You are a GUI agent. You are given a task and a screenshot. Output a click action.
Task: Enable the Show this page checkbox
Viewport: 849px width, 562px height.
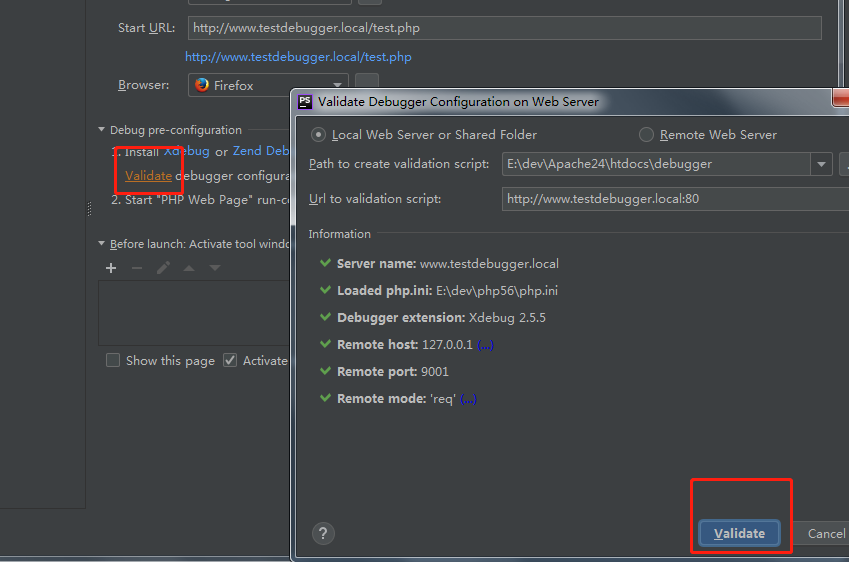(x=113, y=361)
